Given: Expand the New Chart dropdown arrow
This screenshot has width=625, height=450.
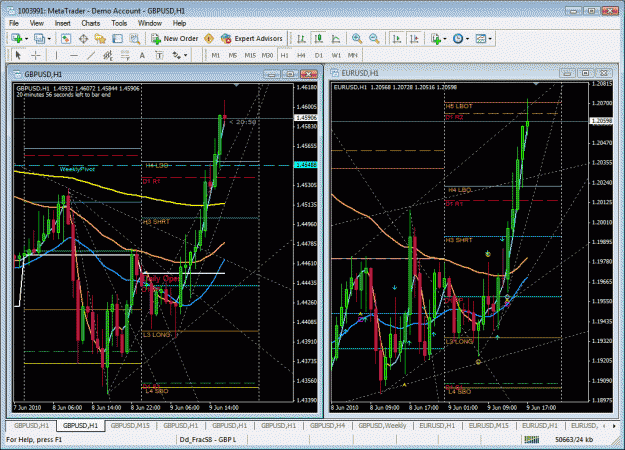Looking at the screenshot, I should [x=26, y=39].
